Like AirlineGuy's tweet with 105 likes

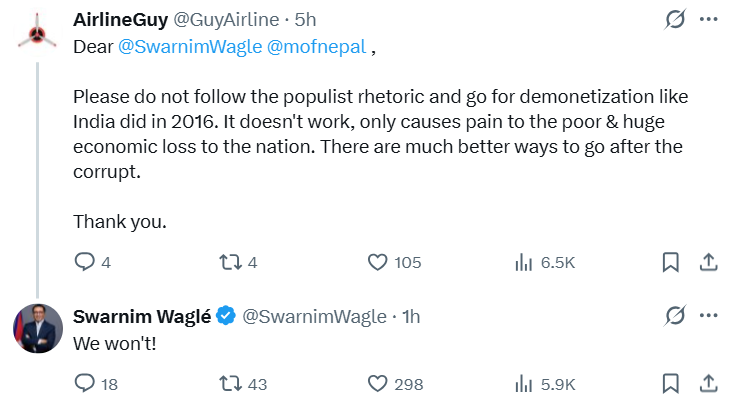[377, 262]
